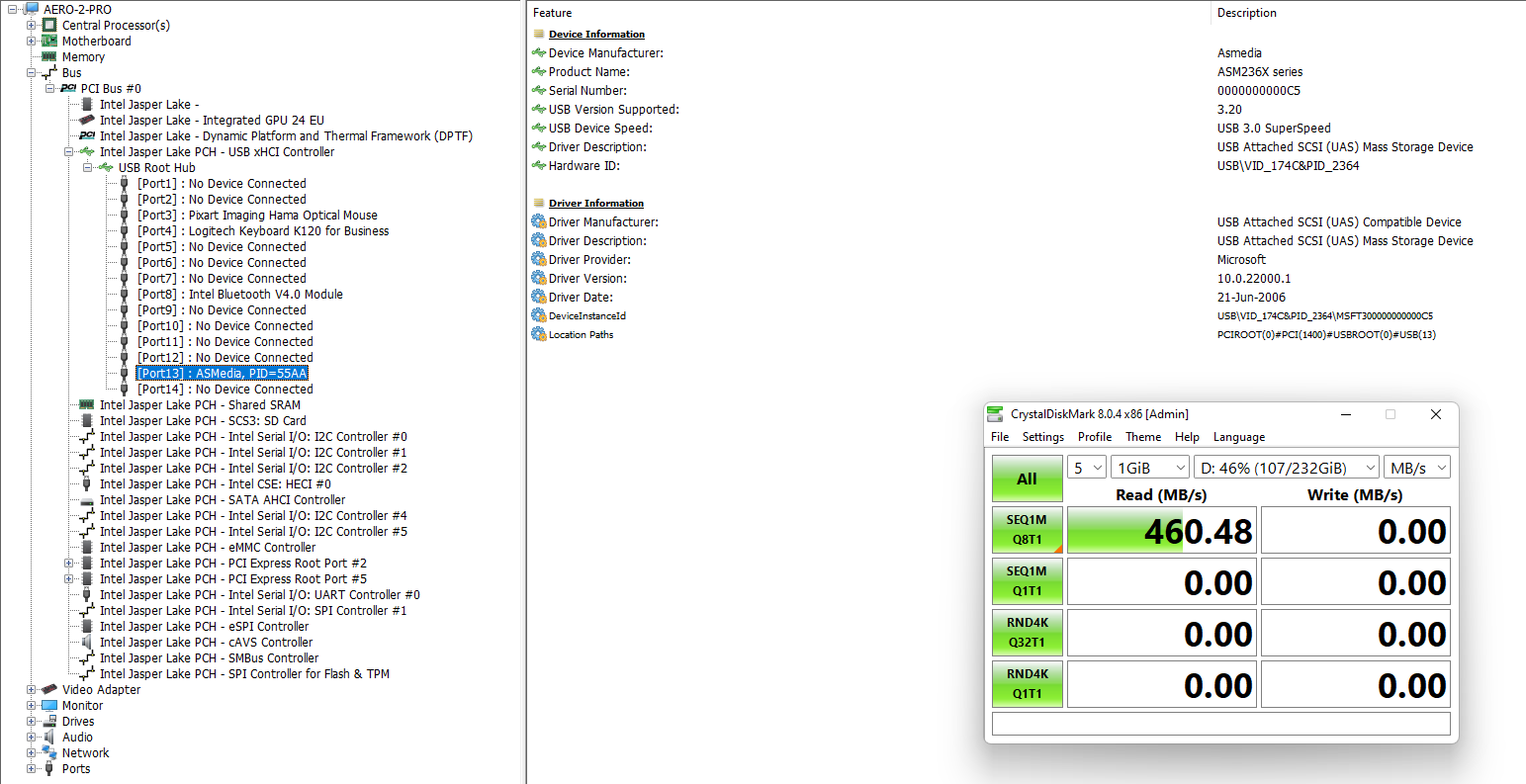1526x784 pixels.
Task: Click the Shared SRAM memory icon
Action: click(x=87, y=404)
